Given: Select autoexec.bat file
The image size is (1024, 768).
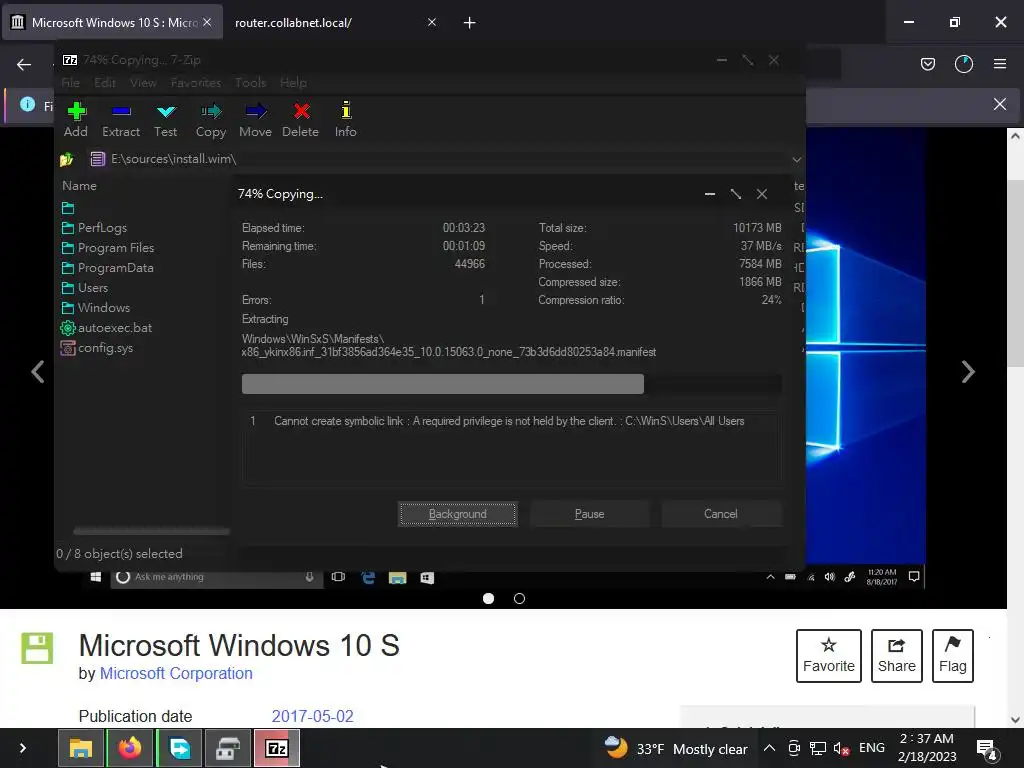Looking at the screenshot, I should click(x=106, y=328).
